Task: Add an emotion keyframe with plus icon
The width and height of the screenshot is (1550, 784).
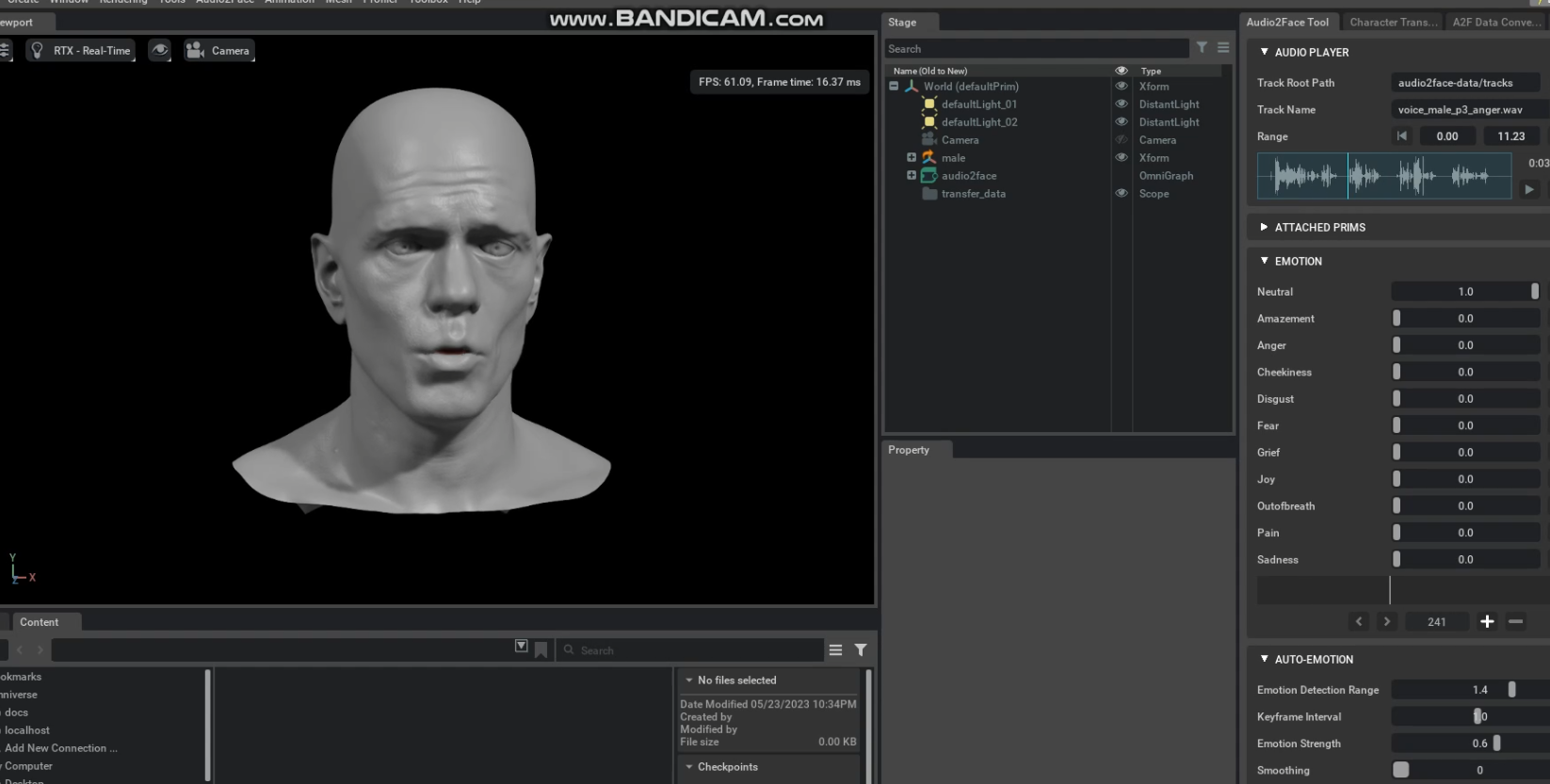Action: coord(1487,621)
